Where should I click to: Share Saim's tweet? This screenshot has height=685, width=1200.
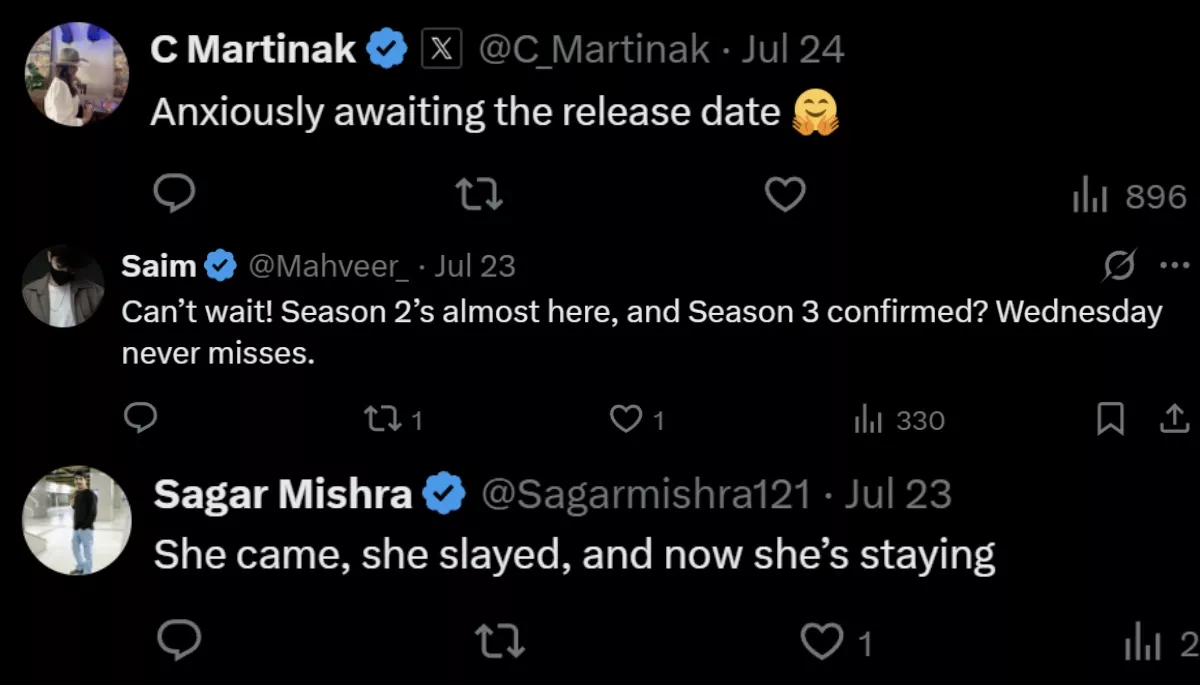(x=1172, y=420)
